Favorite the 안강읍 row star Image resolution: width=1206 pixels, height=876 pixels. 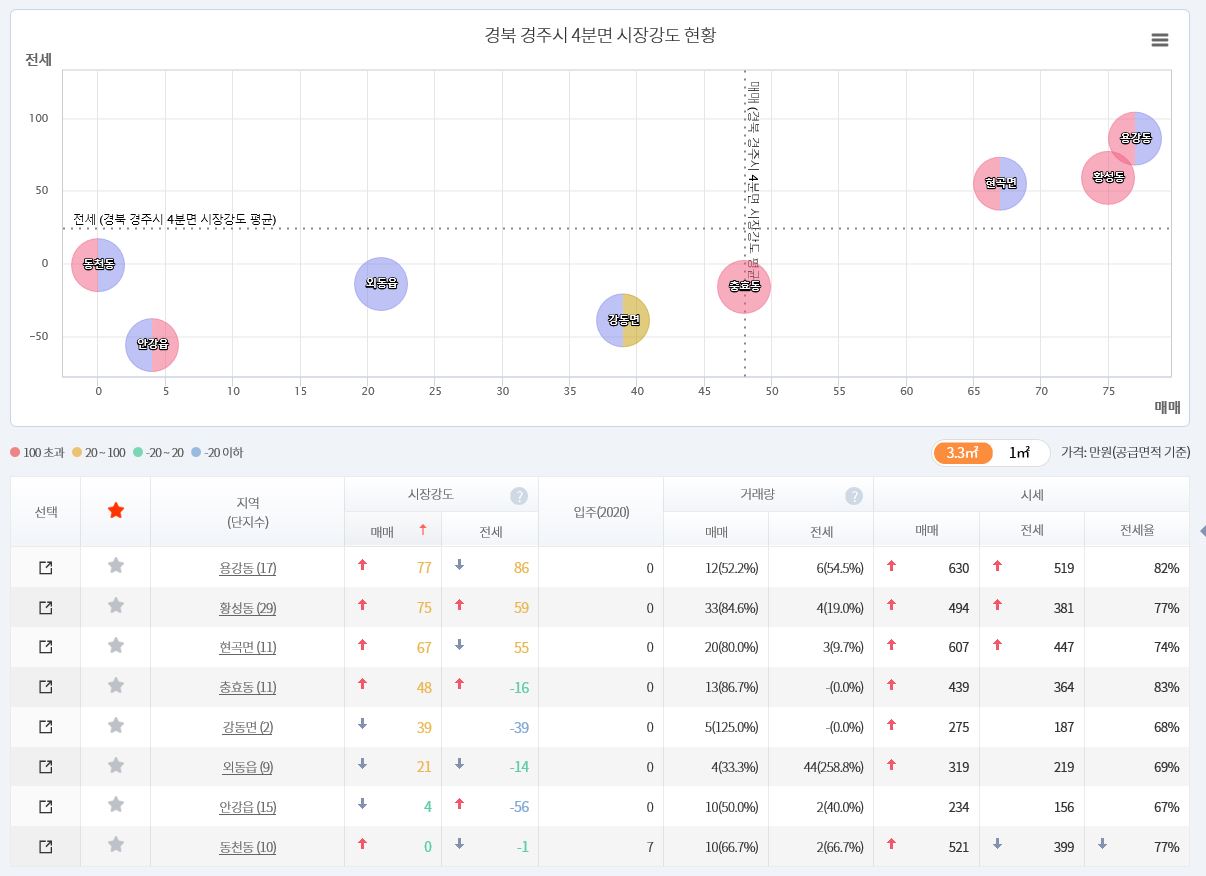tap(116, 806)
